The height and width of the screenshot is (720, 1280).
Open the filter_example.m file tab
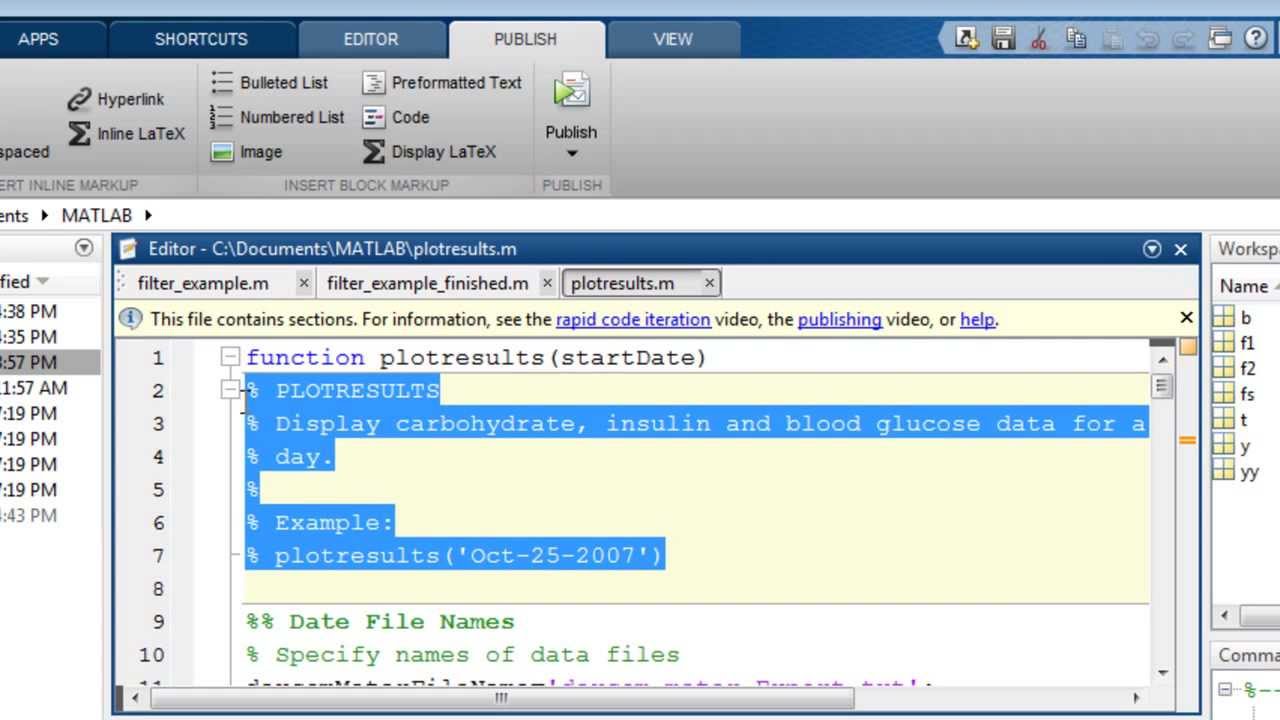(x=203, y=283)
